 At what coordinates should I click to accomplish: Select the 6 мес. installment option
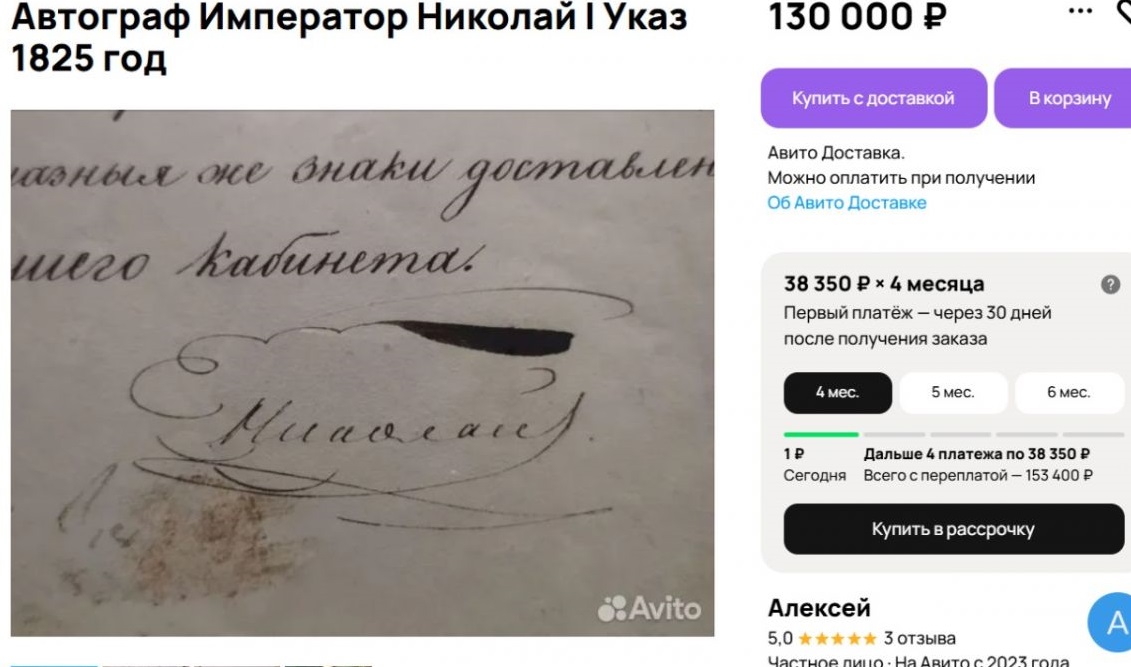pyautogui.click(x=1069, y=392)
